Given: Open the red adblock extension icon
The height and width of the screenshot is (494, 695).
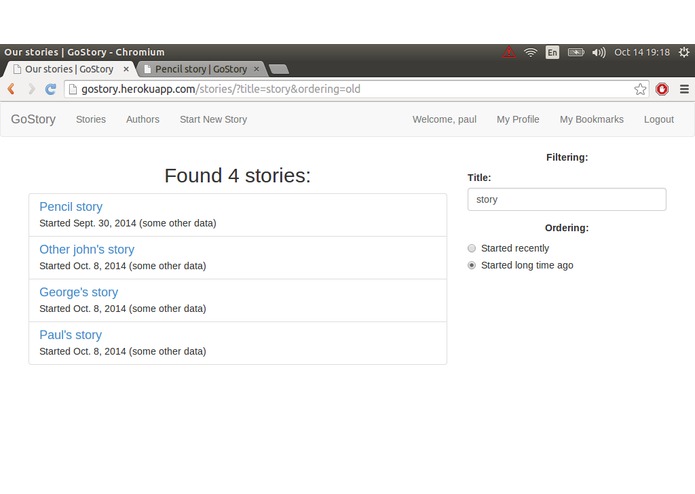Looking at the screenshot, I should coord(662,89).
